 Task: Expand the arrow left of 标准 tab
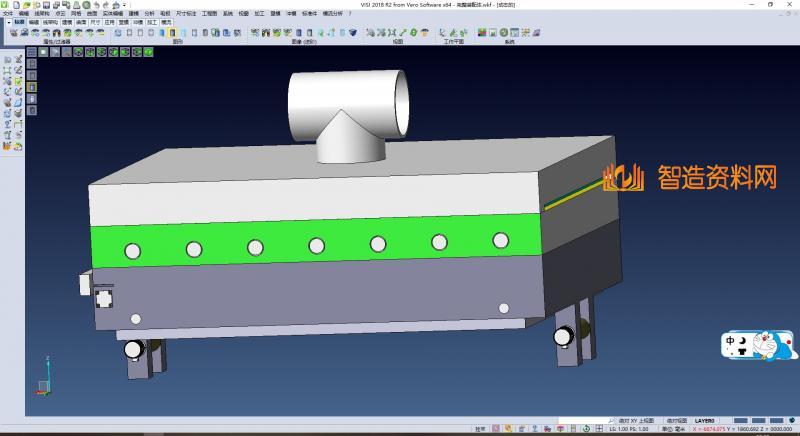pos(8,21)
